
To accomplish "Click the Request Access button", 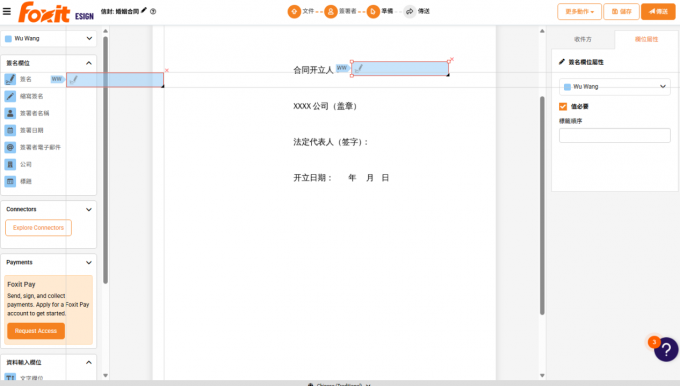I will [x=36, y=331].
